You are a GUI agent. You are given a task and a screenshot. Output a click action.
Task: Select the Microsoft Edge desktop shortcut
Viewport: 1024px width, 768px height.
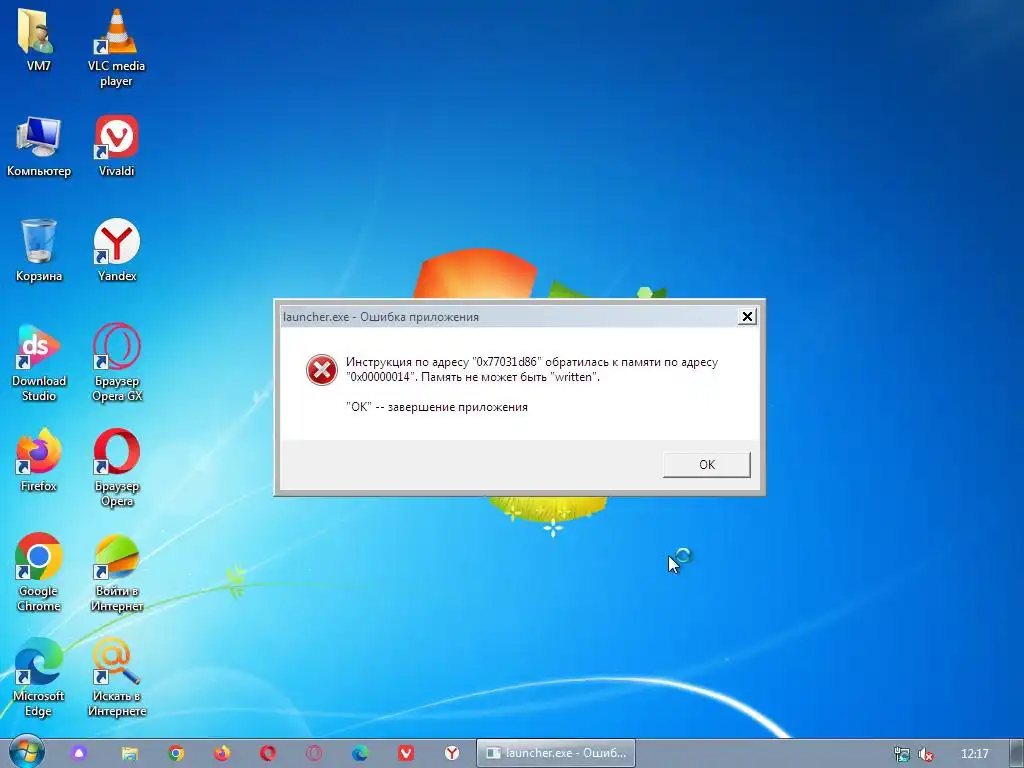click(x=39, y=677)
